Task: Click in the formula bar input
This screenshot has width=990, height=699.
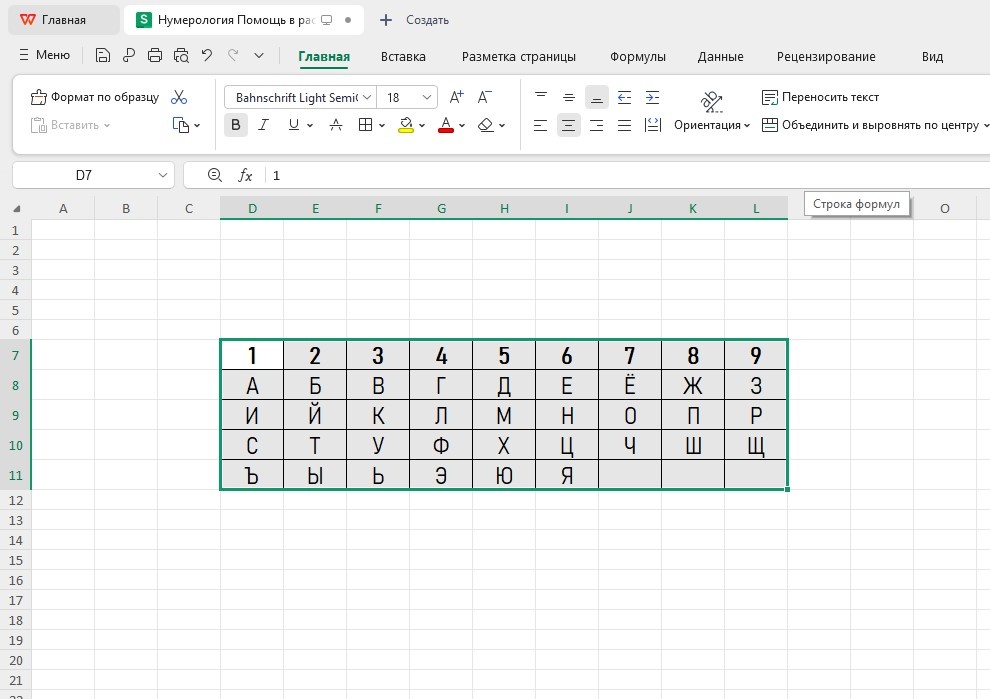Action: (628, 176)
